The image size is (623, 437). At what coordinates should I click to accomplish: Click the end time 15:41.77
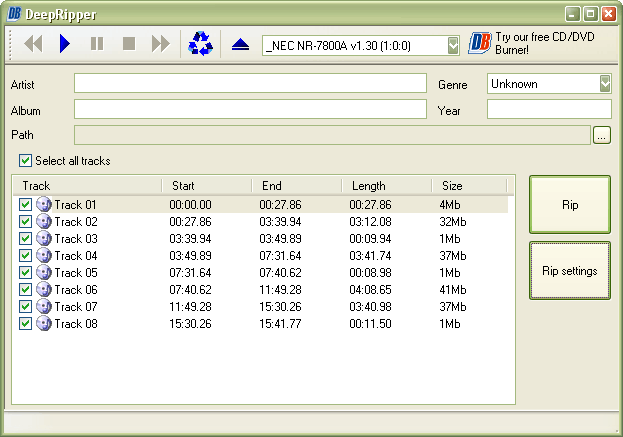[280, 324]
